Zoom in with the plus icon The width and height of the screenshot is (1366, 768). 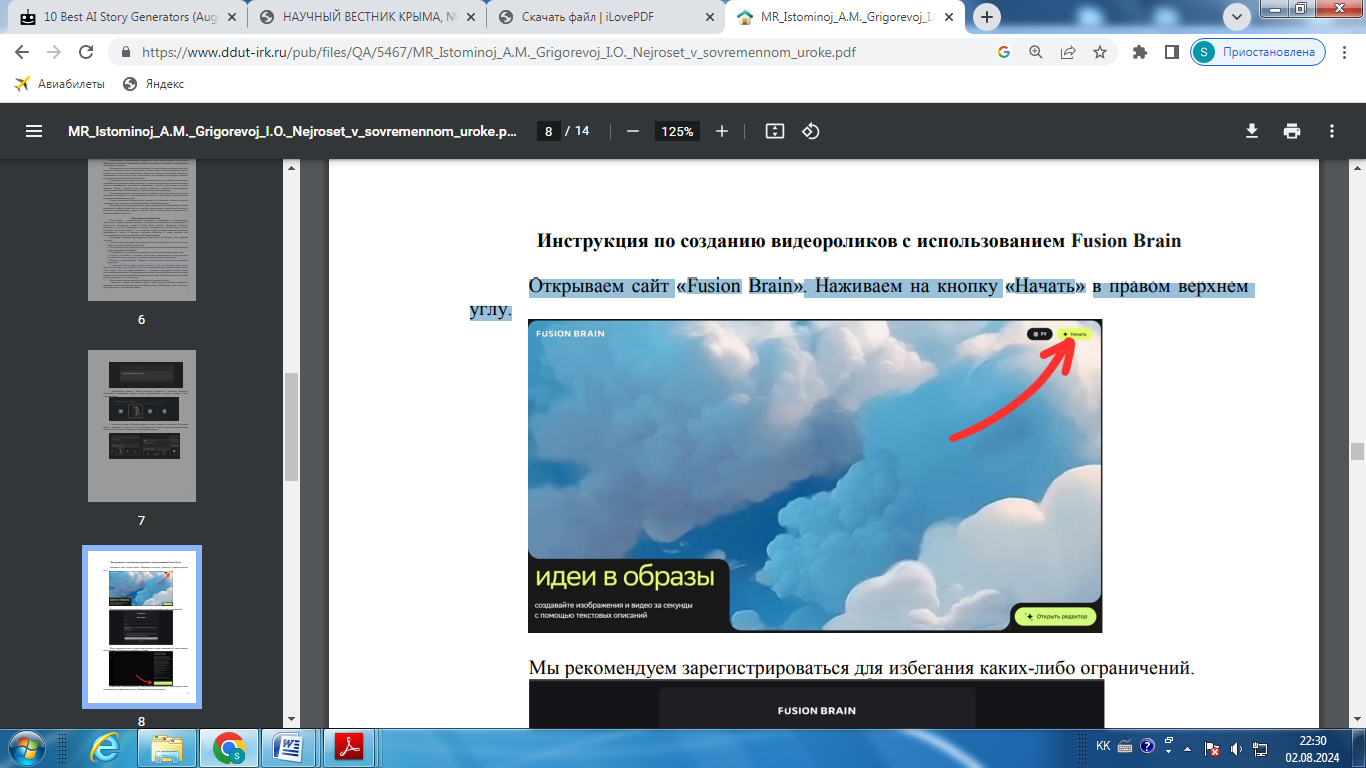pos(722,131)
